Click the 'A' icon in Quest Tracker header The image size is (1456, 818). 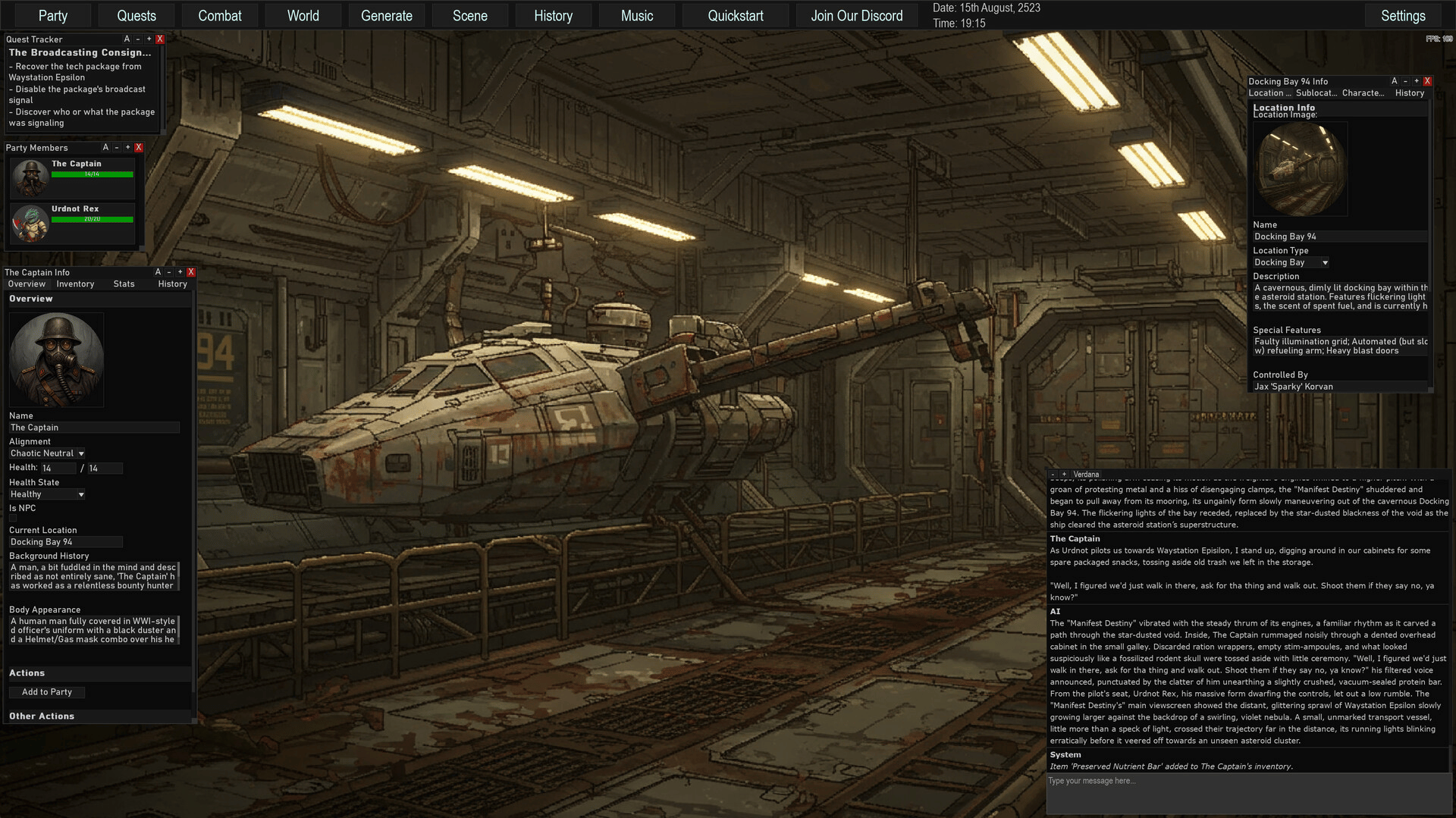(x=127, y=39)
